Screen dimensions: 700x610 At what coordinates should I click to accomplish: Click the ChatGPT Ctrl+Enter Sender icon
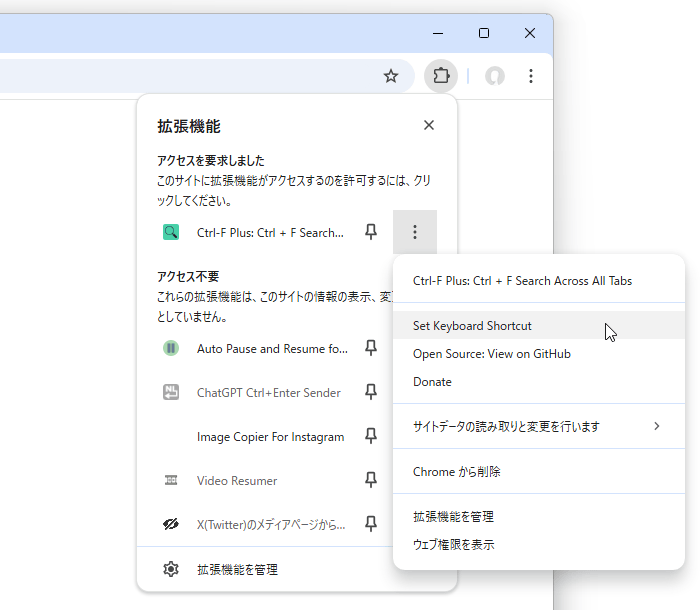[171, 392]
